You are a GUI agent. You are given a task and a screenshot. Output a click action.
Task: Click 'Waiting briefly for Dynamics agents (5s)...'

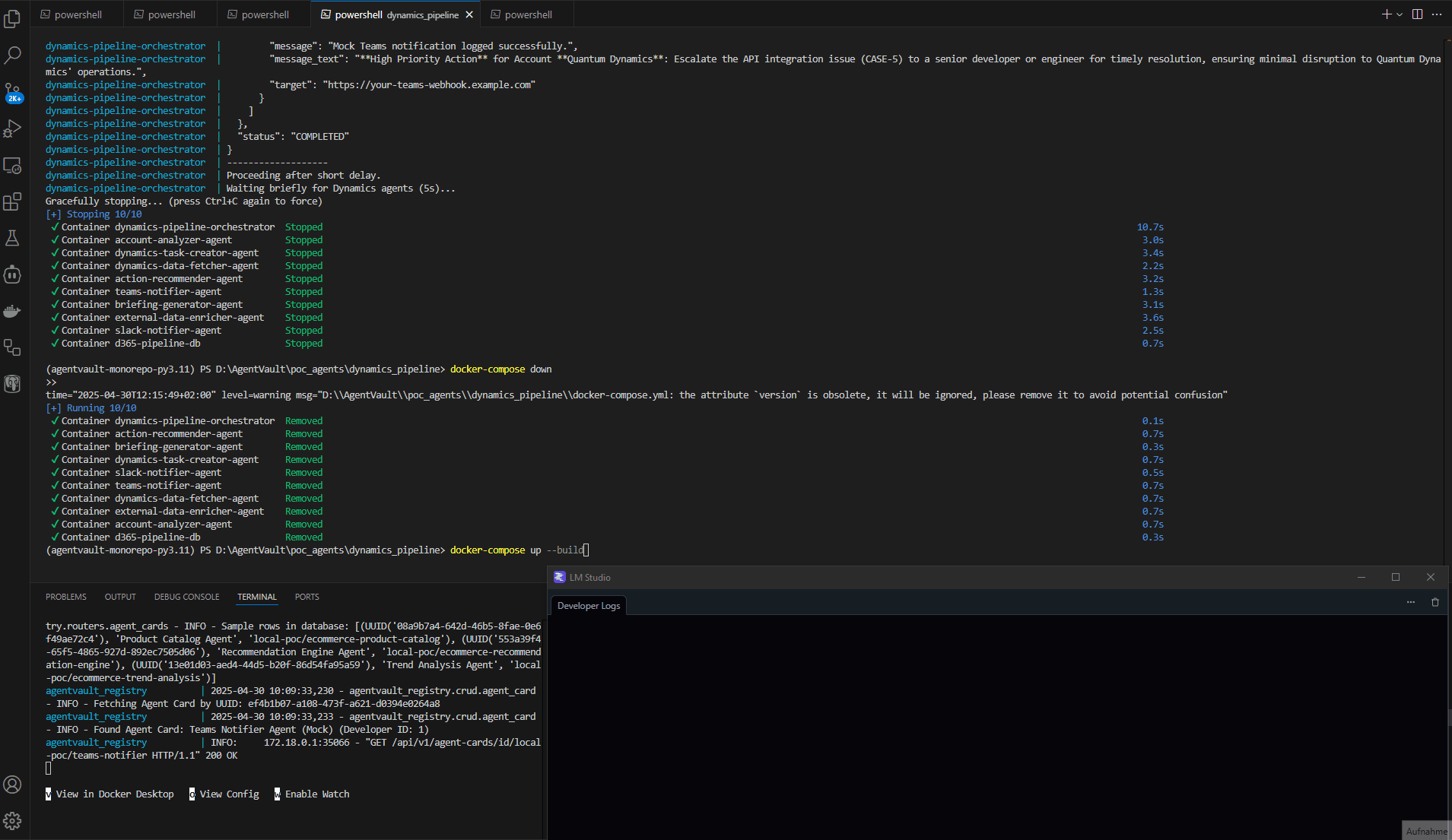tap(341, 188)
